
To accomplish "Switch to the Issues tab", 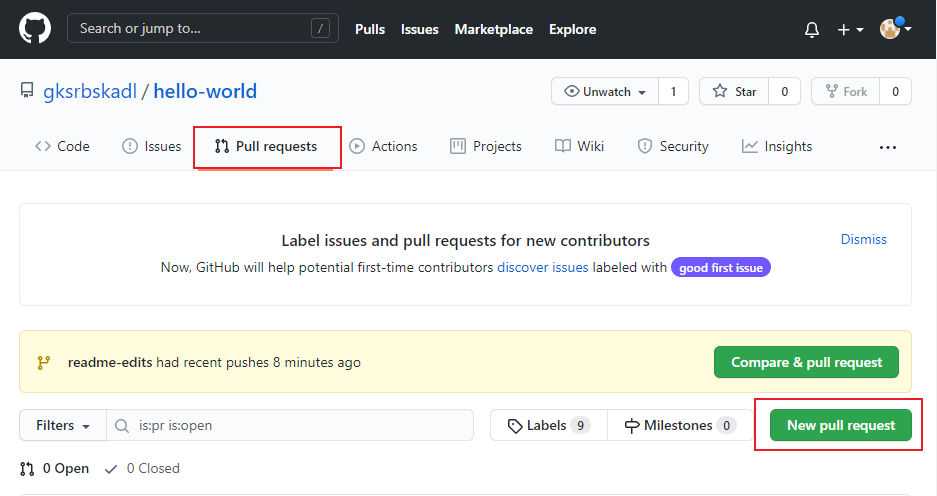I will [151, 146].
